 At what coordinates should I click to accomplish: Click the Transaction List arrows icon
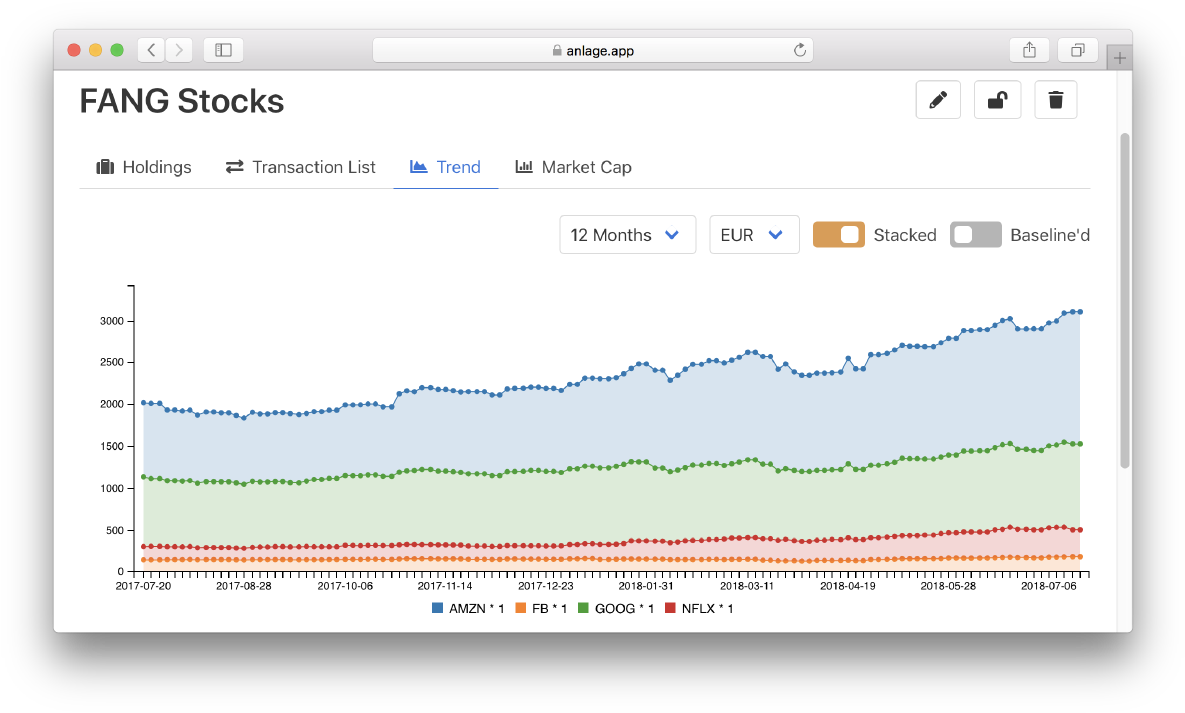(233, 166)
